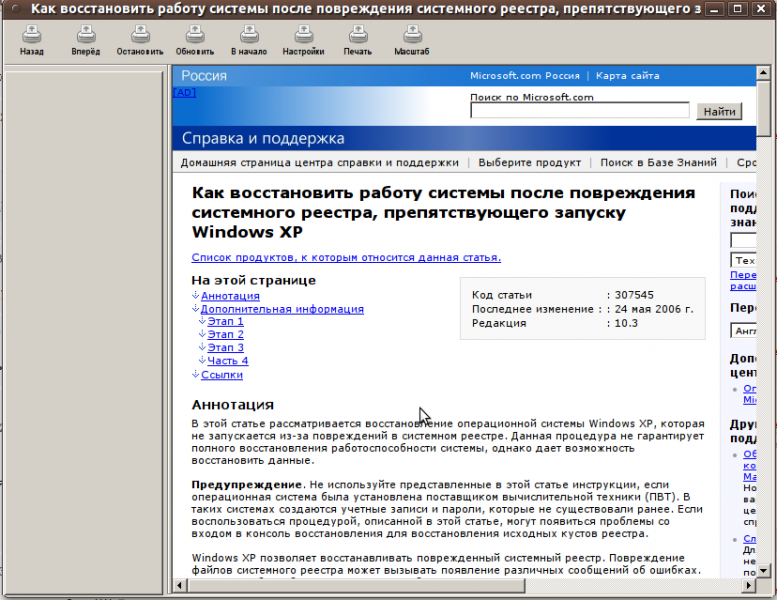Jump to the Аннотация section link
This screenshot has height=600, width=777.
230,296
